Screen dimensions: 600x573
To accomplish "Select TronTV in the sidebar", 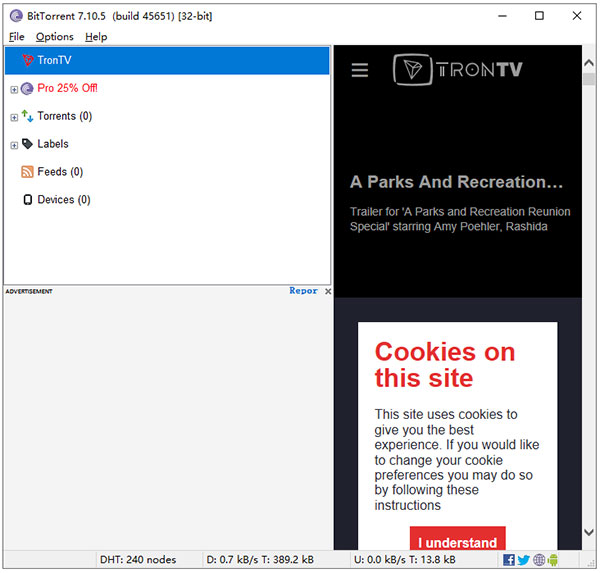I will click(167, 60).
